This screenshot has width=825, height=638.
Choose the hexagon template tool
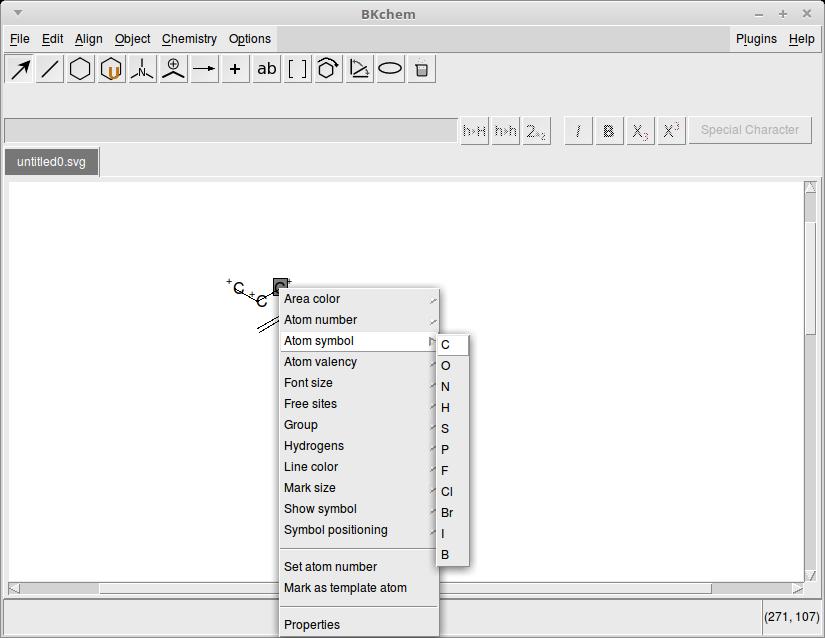click(x=81, y=69)
